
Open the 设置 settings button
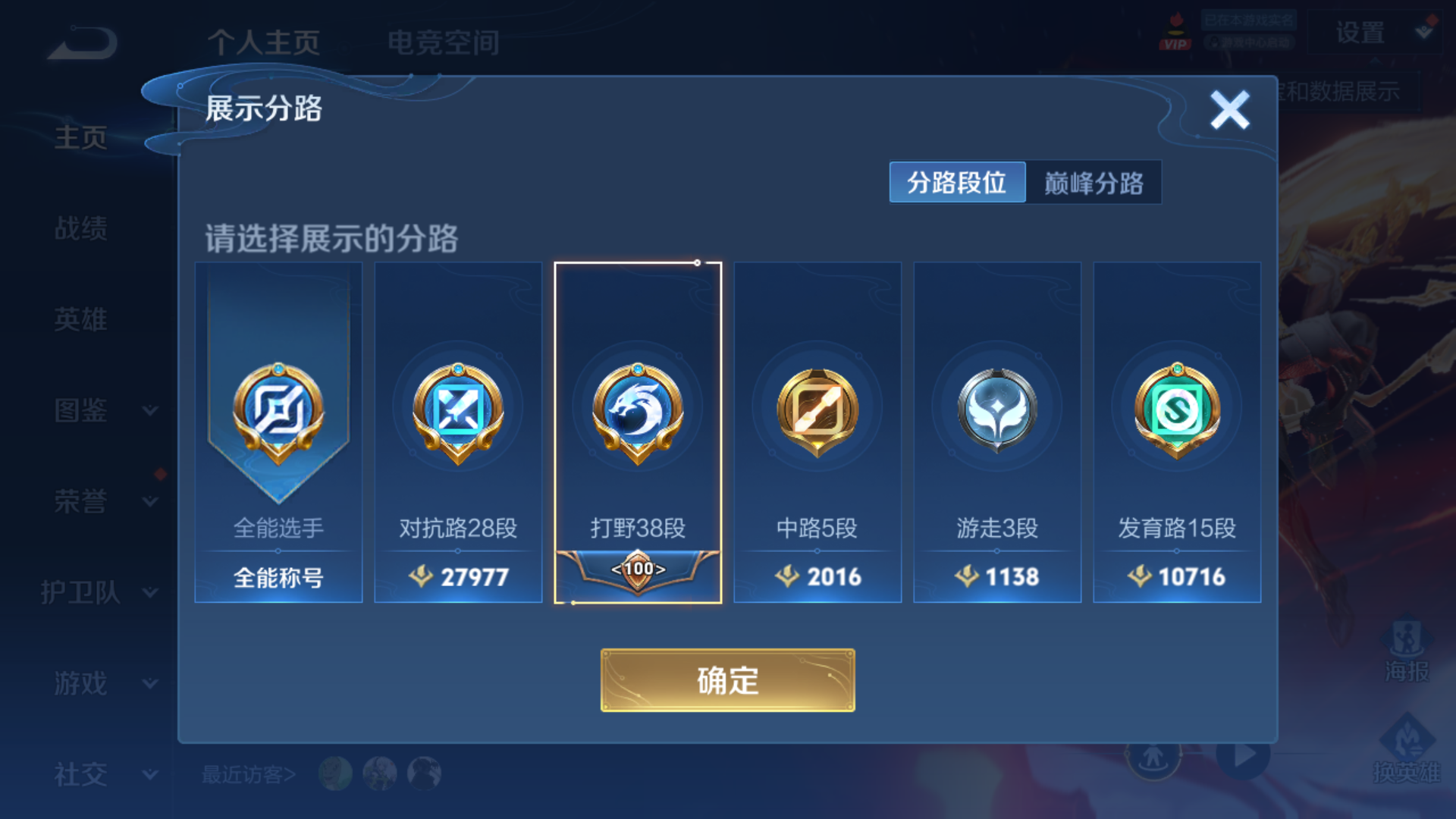coord(1360,33)
